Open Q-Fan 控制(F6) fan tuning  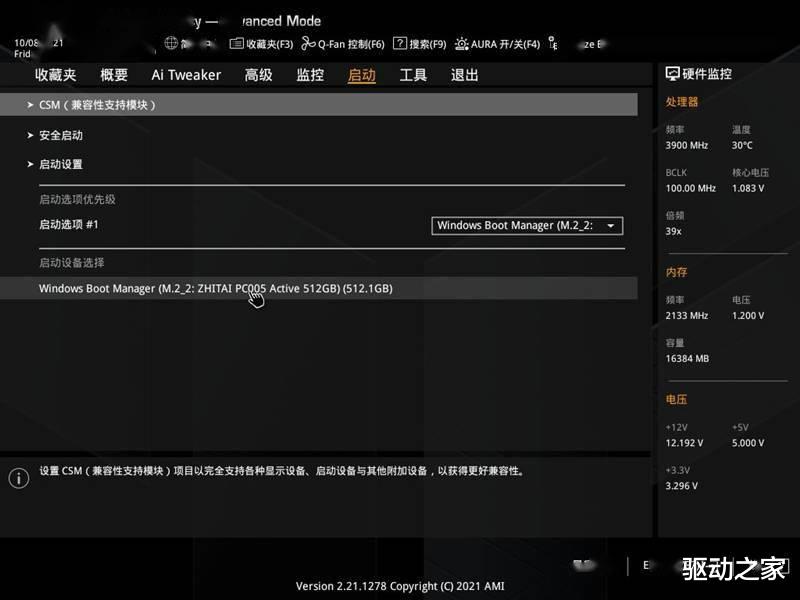click(x=343, y=43)
